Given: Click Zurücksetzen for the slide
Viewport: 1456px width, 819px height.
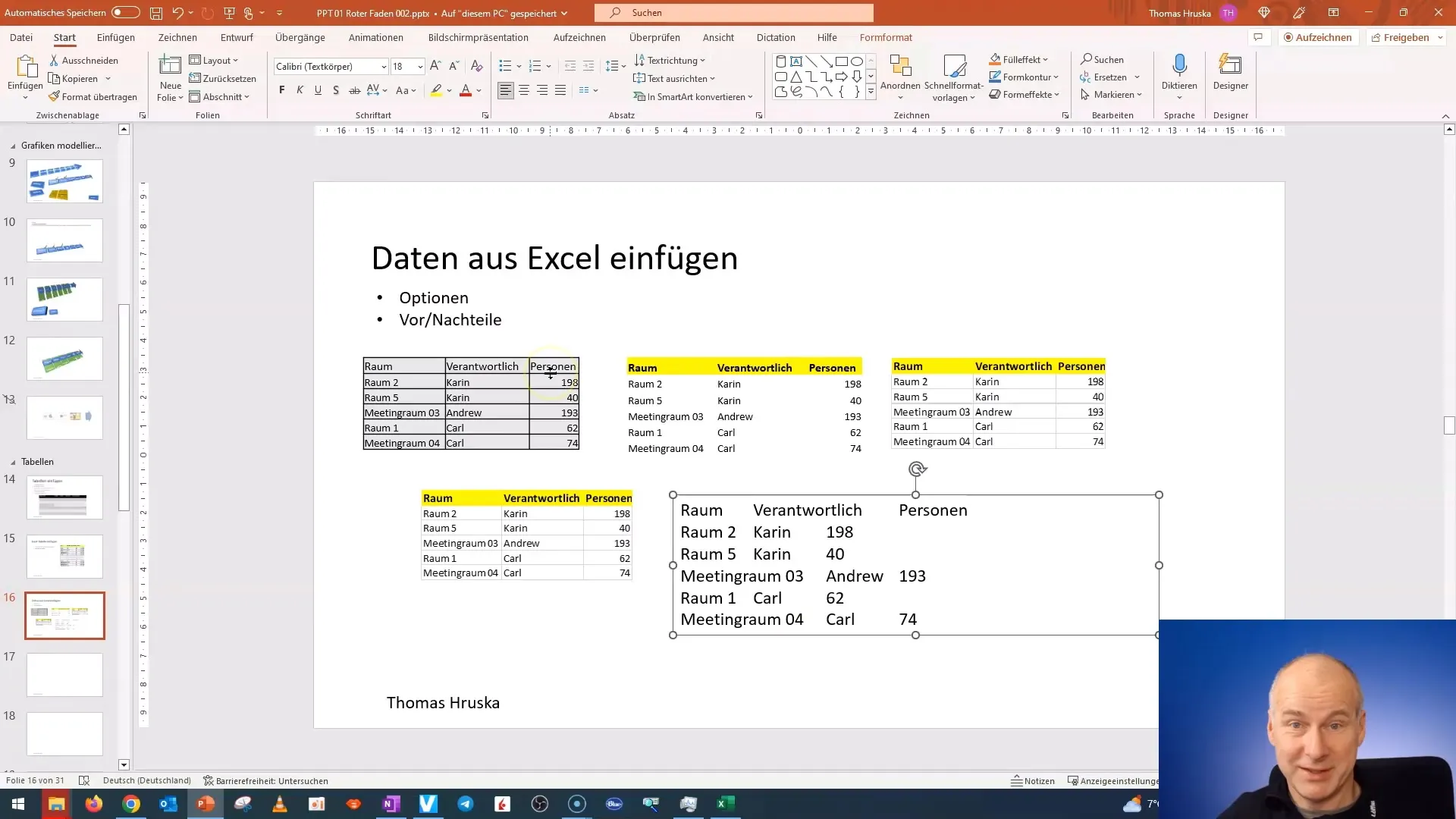Looking at the screenshot, I should click(223, 78).
